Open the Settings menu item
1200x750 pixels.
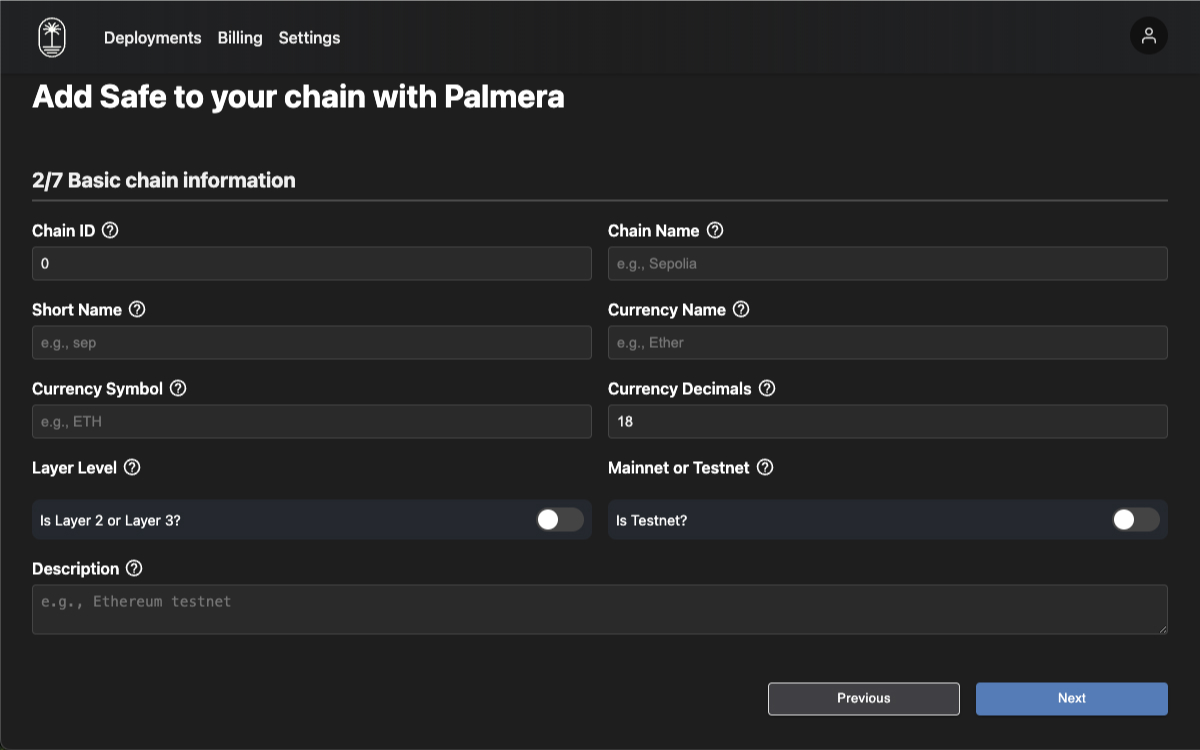click(x=309, y=37)
